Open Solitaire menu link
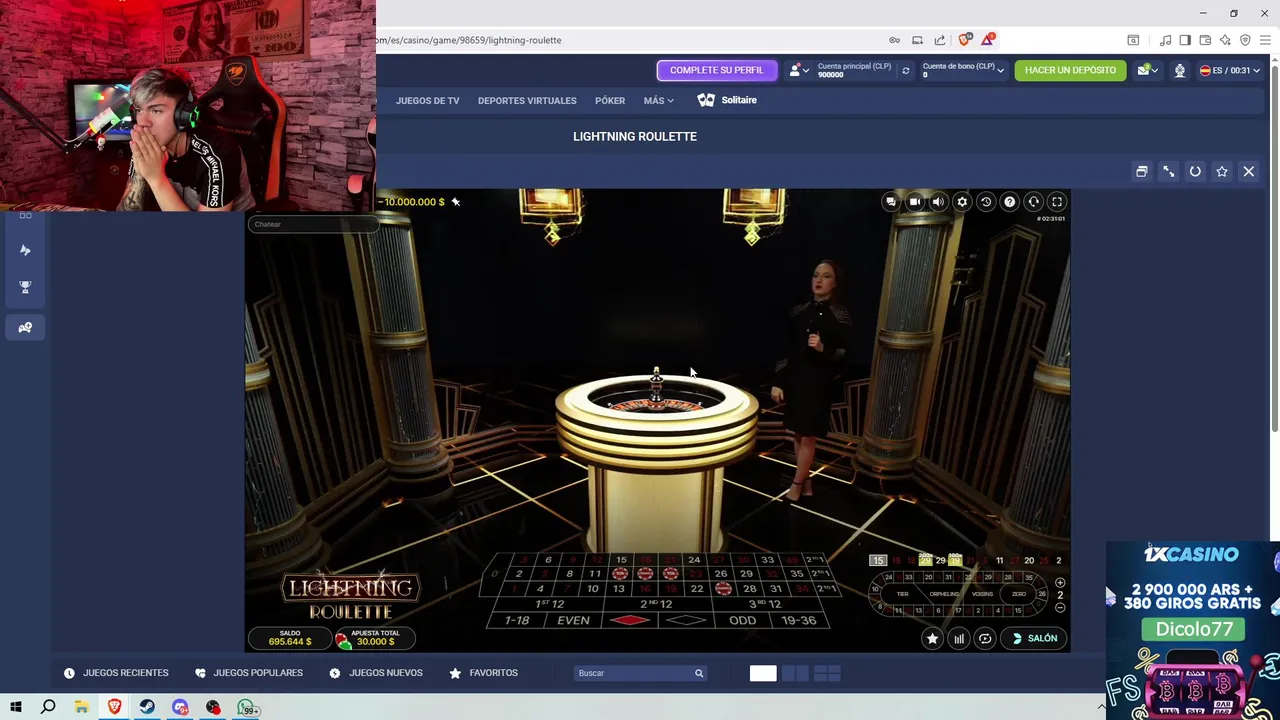 point(727,100)
